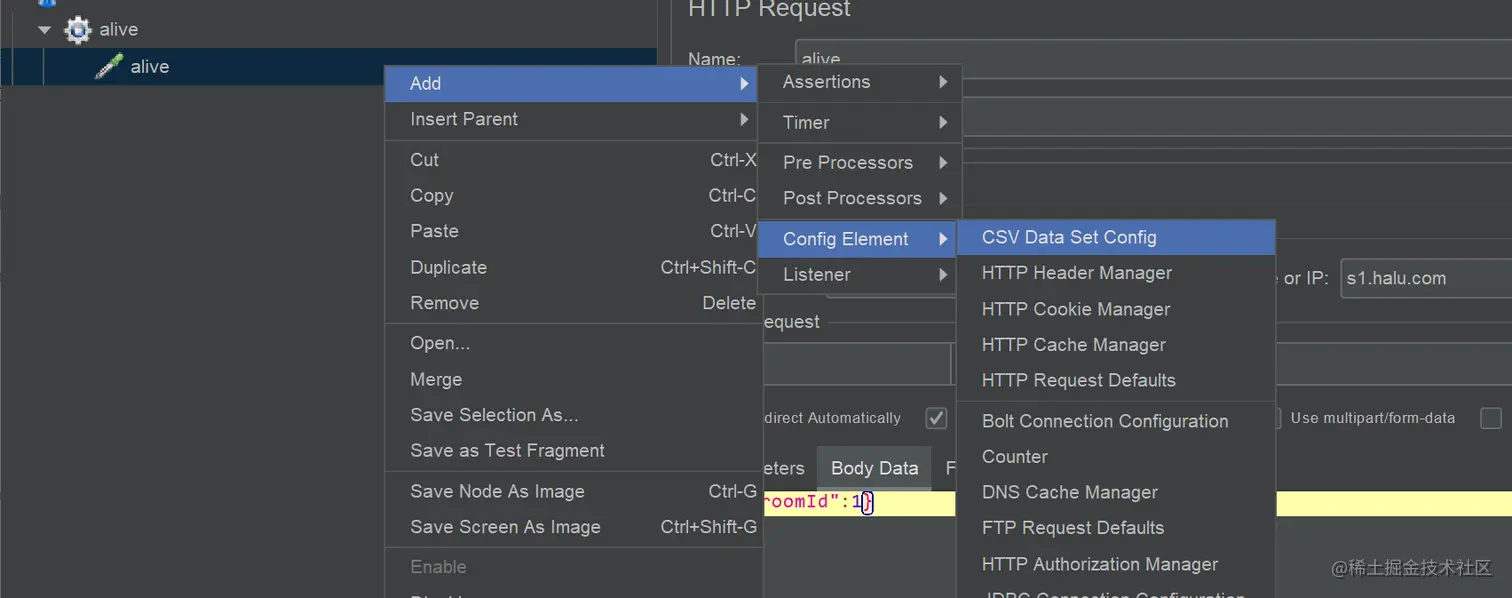The image size is (1512, 598).
Task: Toggle the Redirect Automatically checkbox
Action: (x=936, y=418)
